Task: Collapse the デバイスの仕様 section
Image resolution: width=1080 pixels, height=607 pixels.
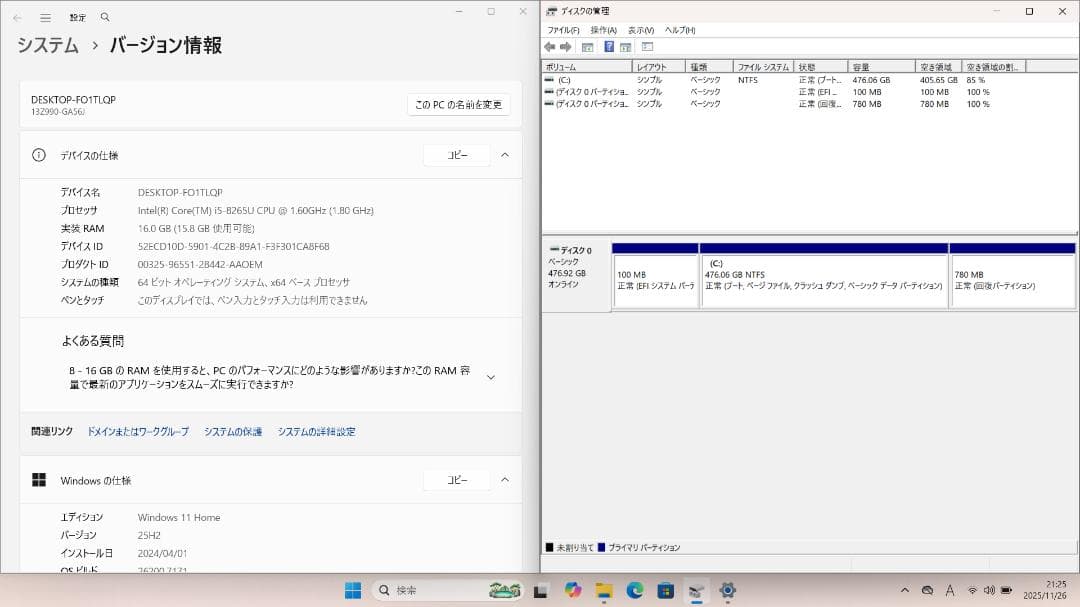Action: (x=505, y=155)
